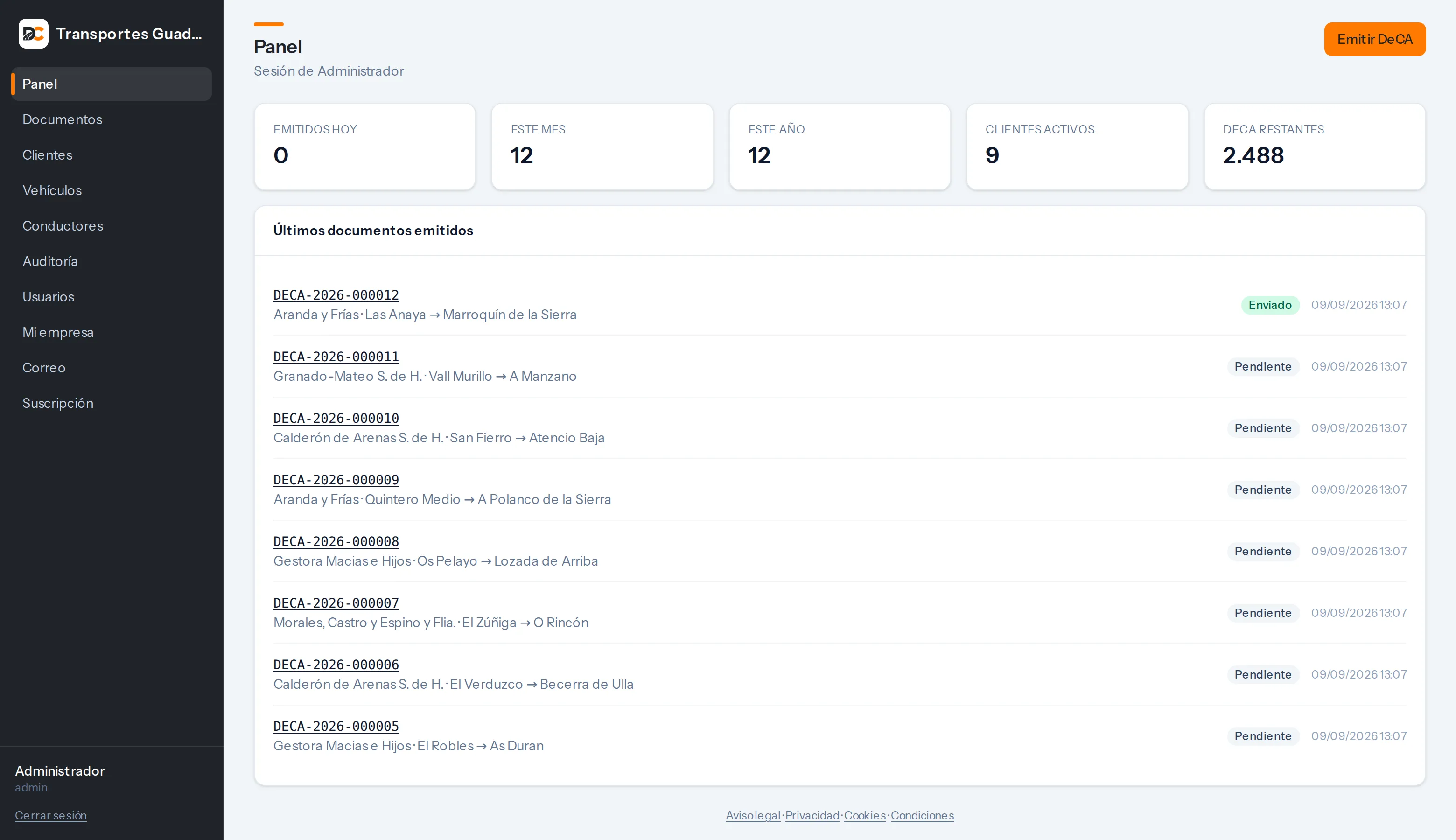The width and height of the screenshot is (1456, 840).
Task: Open Usuarios section
Action: (x=112, y=296)
